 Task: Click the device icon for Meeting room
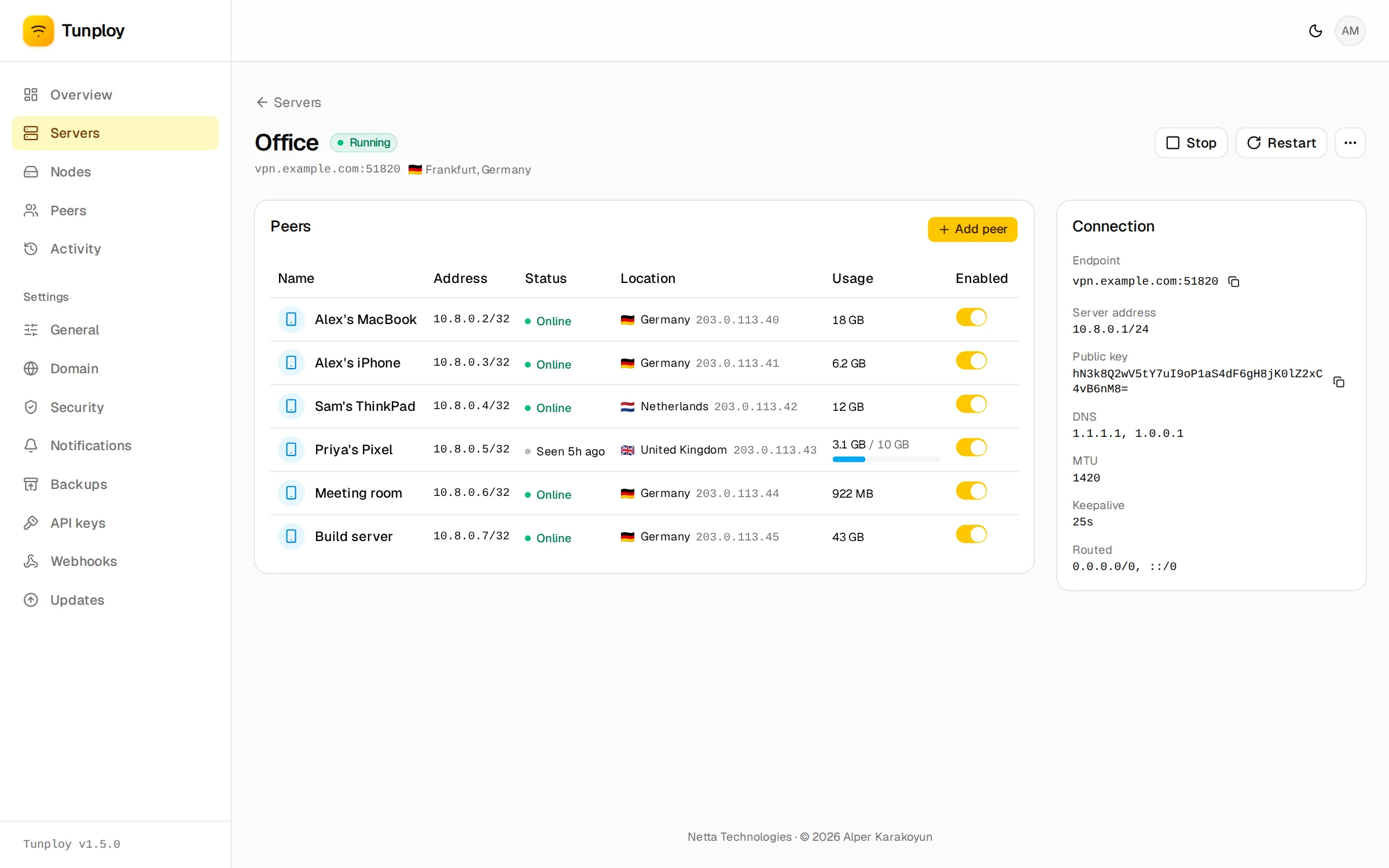click(x=291, y=493)
